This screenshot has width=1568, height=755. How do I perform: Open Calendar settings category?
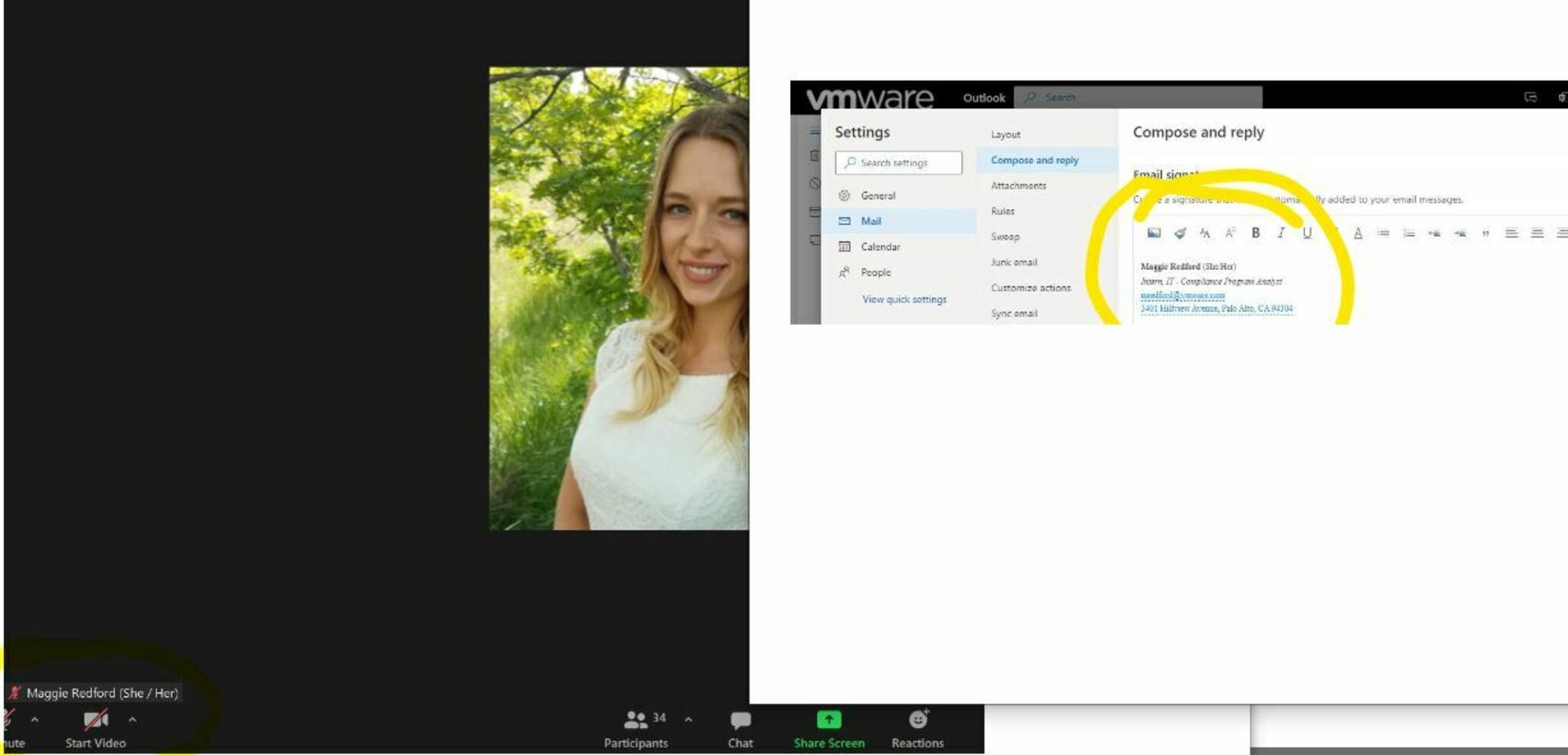tap(880, 247)
